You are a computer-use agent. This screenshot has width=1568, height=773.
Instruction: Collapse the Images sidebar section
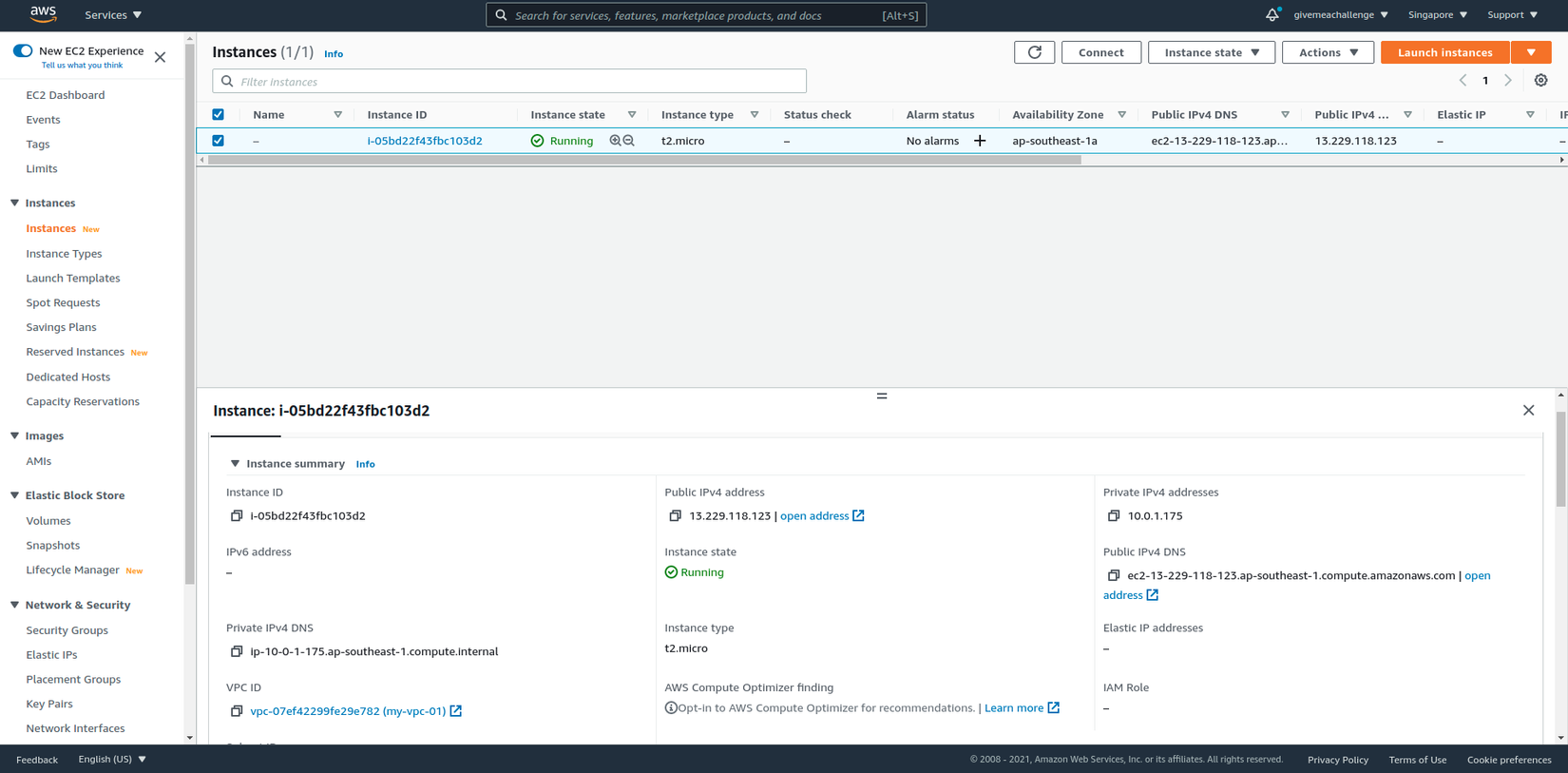14,435
